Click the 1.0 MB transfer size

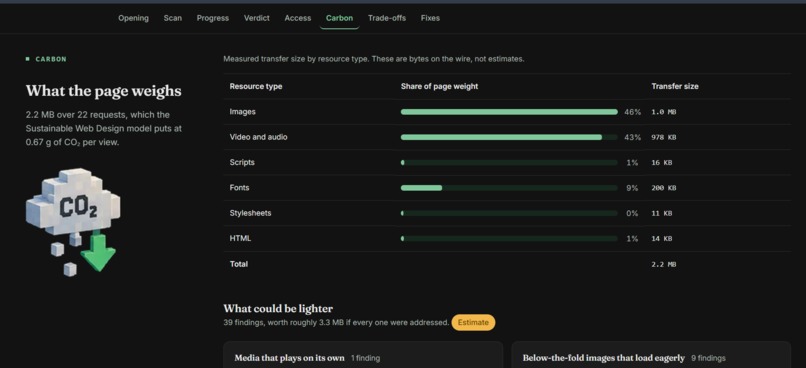point(664,112)
